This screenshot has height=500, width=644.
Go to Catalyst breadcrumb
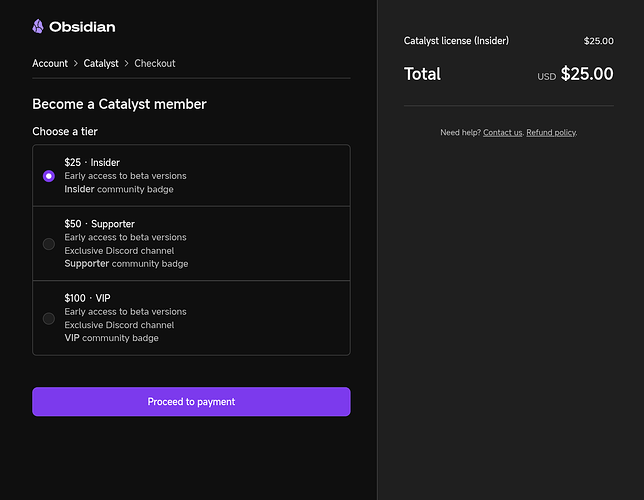(101, 63)
